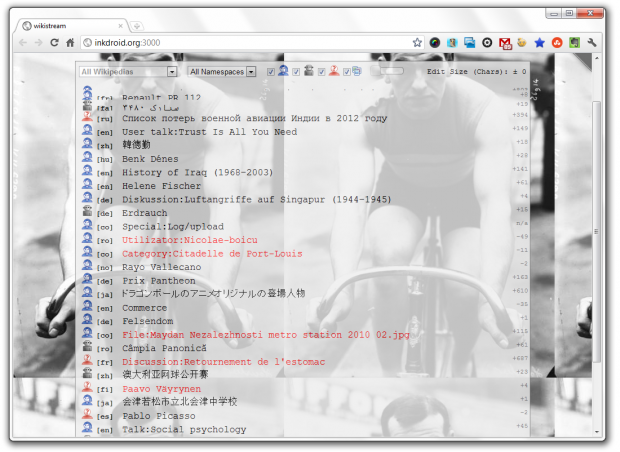620x452 pixels.
Task: Open Utilizator:Nicolae-boicu link
Action: pos(190,240)
